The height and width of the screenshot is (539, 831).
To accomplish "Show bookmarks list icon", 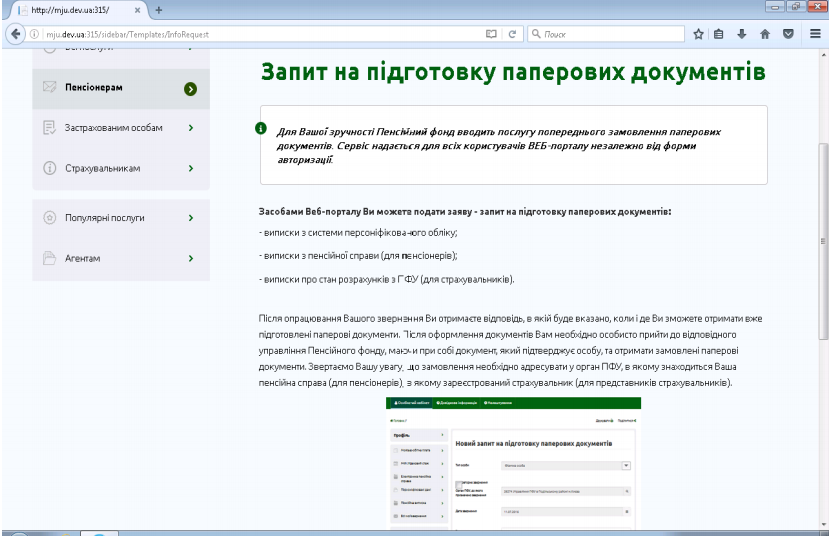I will coord(719,34).
